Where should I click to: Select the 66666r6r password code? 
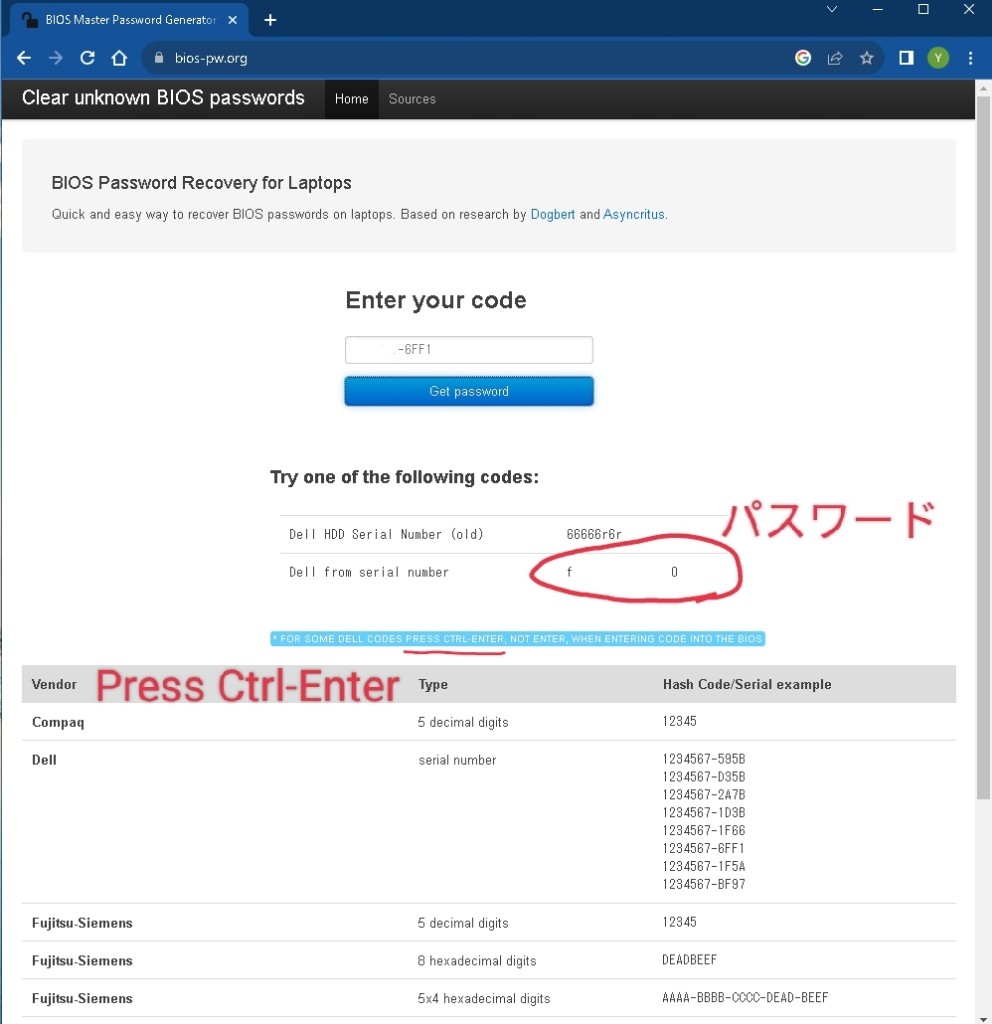pos(594,534)
